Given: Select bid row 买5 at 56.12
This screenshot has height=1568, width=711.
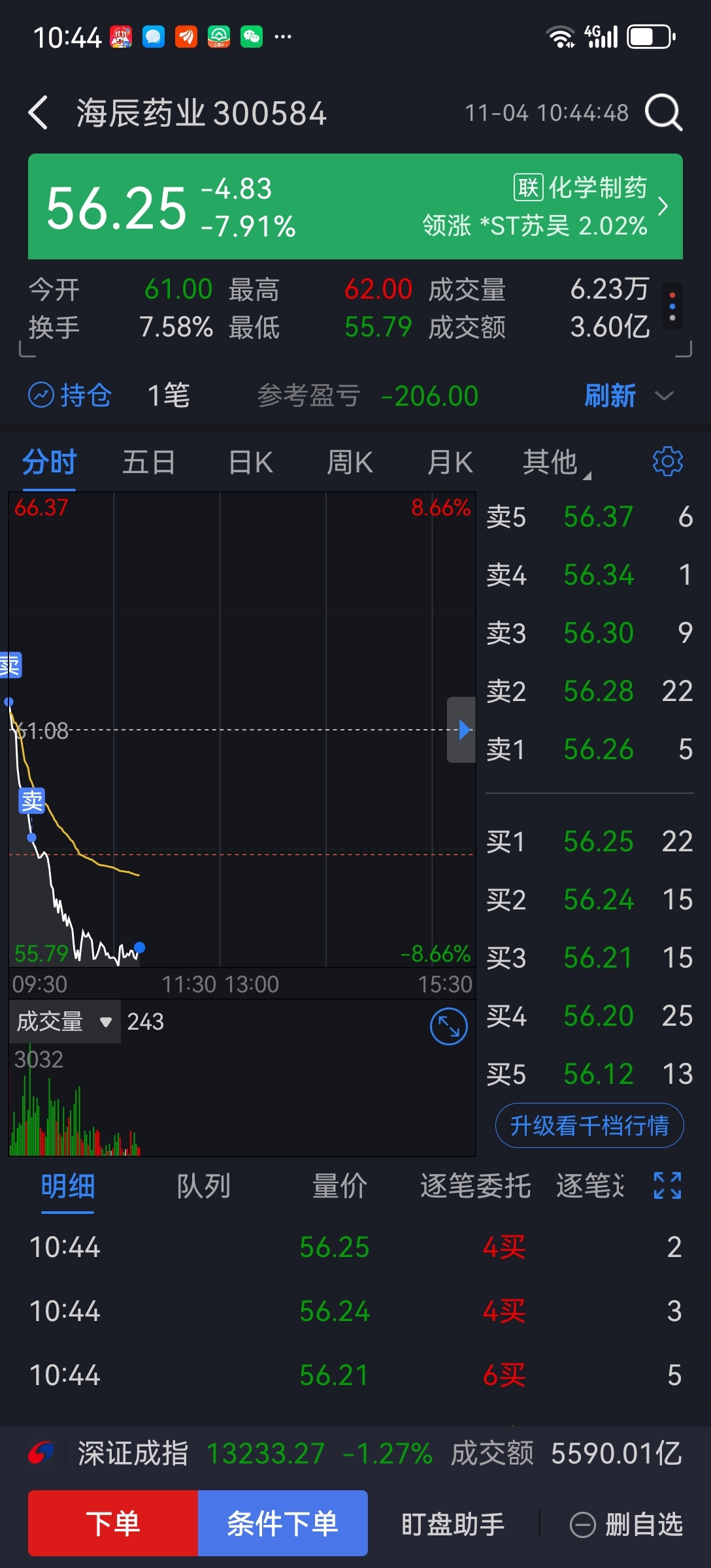Looking at the screenshot, I should [x=589, y=1074].
